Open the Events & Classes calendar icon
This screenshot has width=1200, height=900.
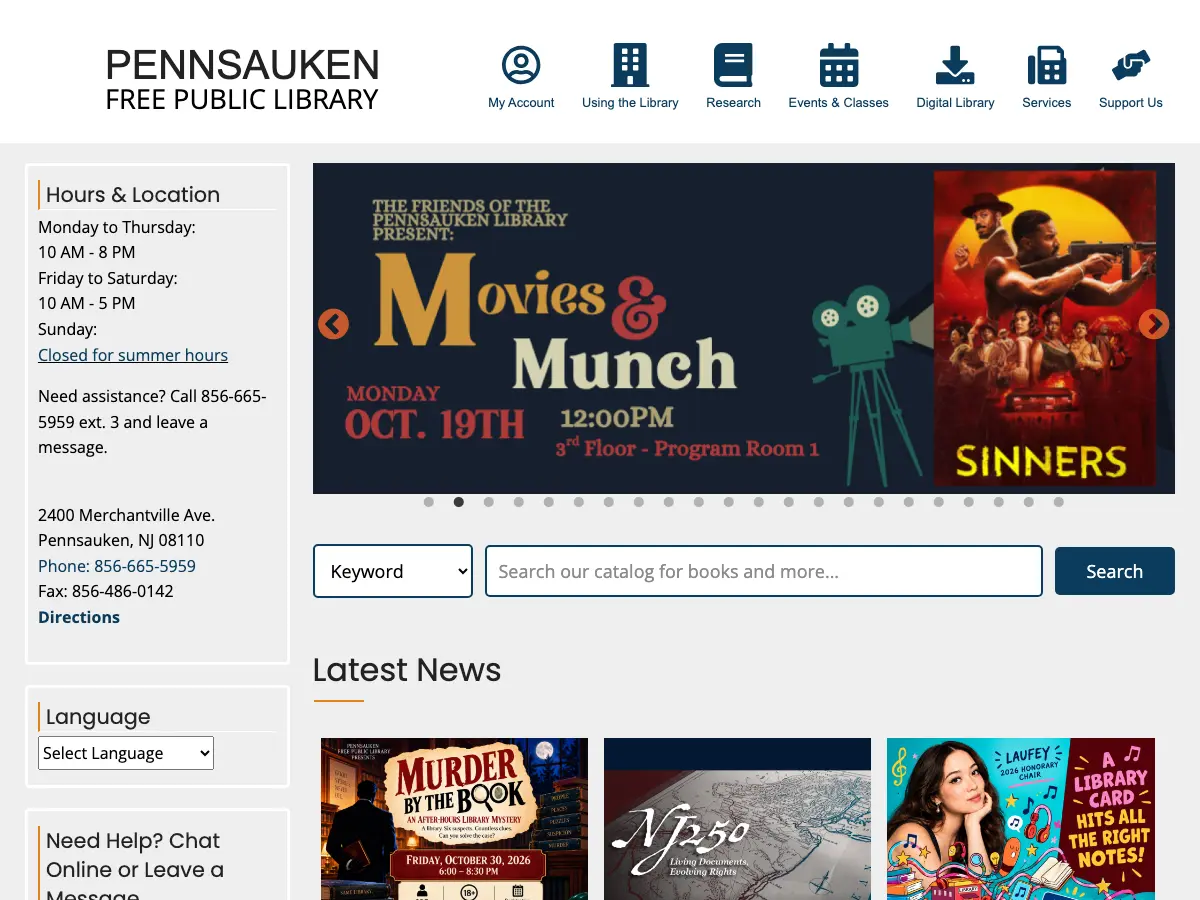(x=839, y=65)
